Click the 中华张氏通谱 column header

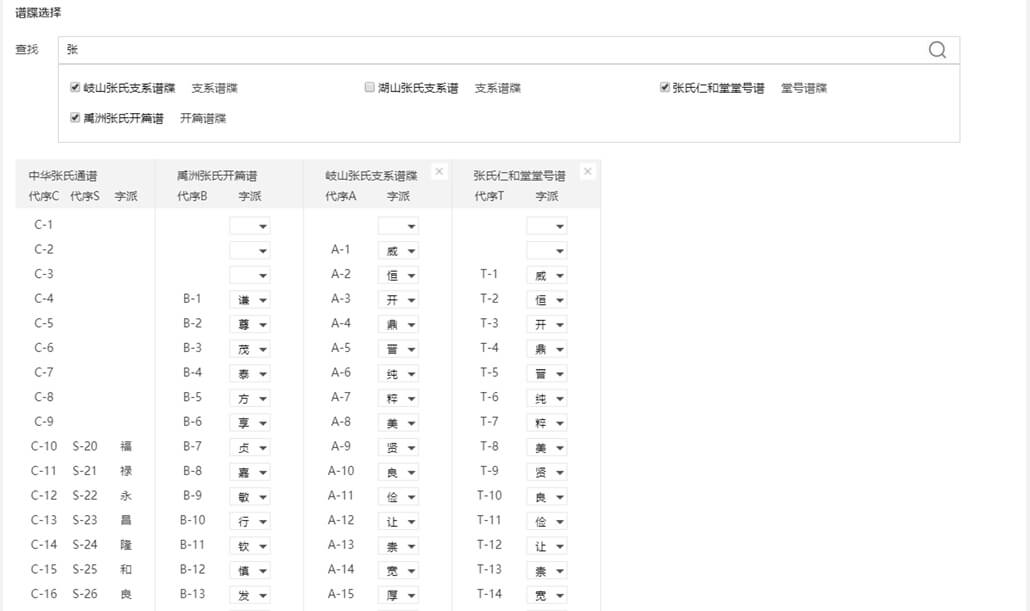(x=63, y=175)
